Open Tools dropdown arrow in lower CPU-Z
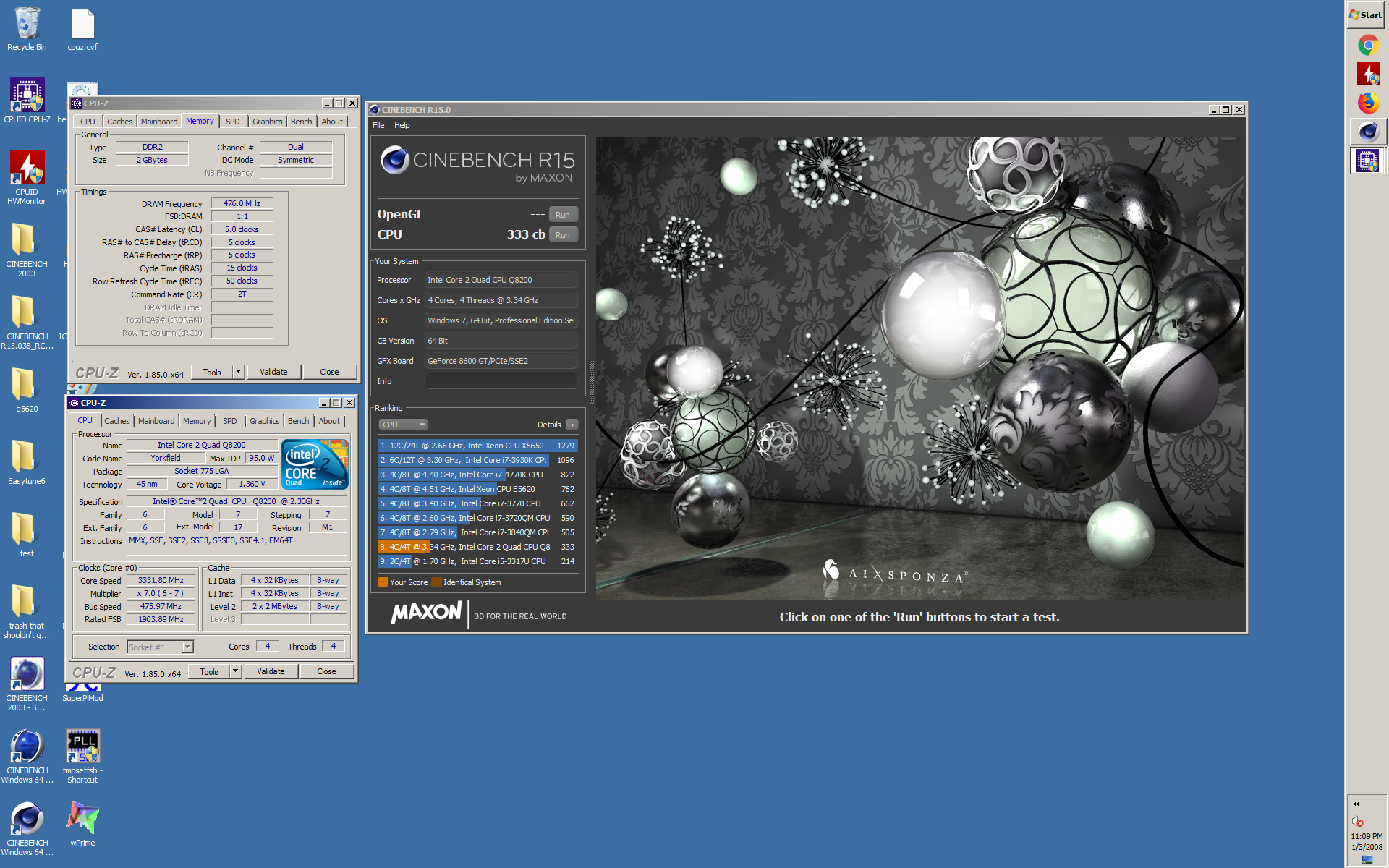This screenshot has height=868, width=1389. click(235, 671)
